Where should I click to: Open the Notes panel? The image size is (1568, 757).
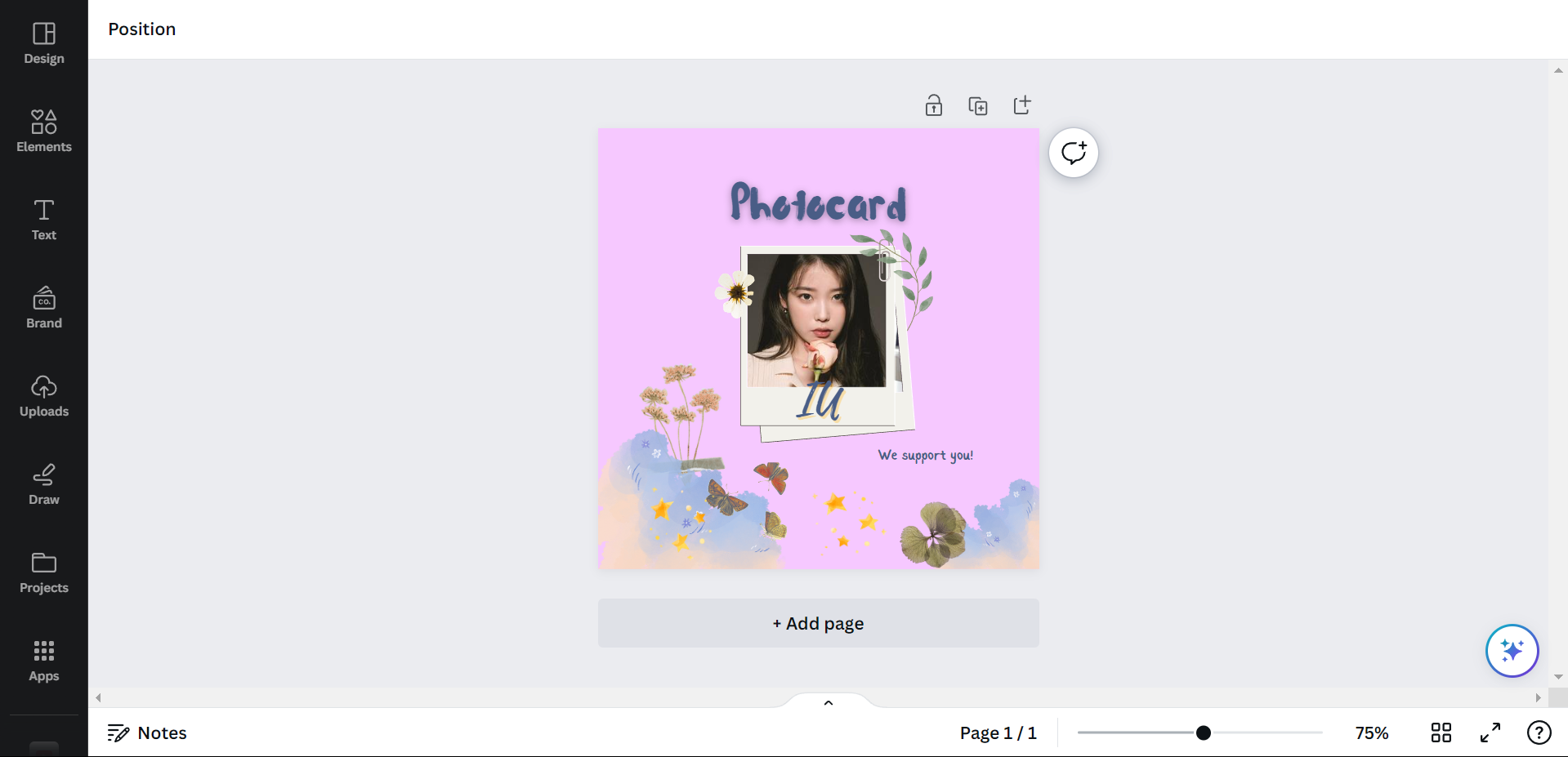pos(147,733)
